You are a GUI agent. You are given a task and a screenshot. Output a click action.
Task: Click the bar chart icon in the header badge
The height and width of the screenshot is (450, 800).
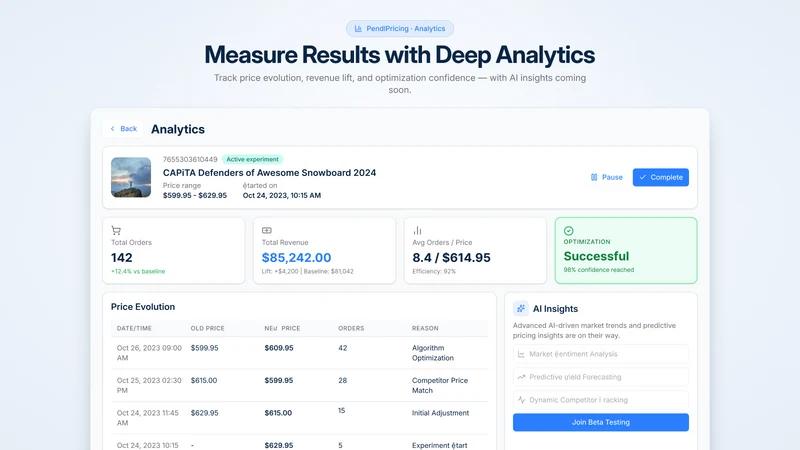click(358, 29)
